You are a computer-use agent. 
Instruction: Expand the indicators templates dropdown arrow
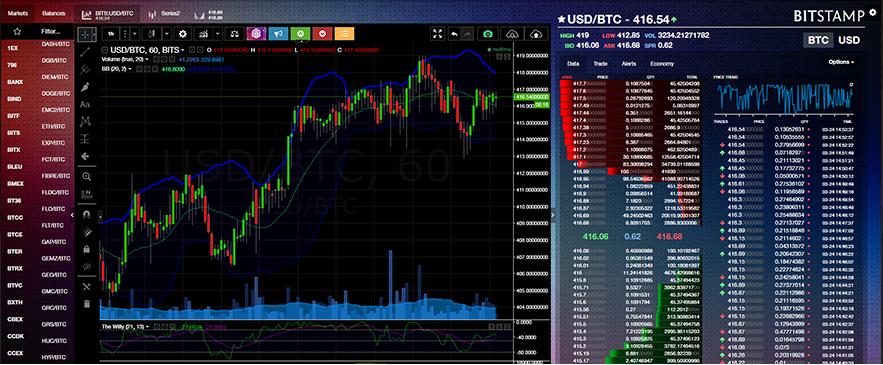pyautogui.click(x=217, y=34)
